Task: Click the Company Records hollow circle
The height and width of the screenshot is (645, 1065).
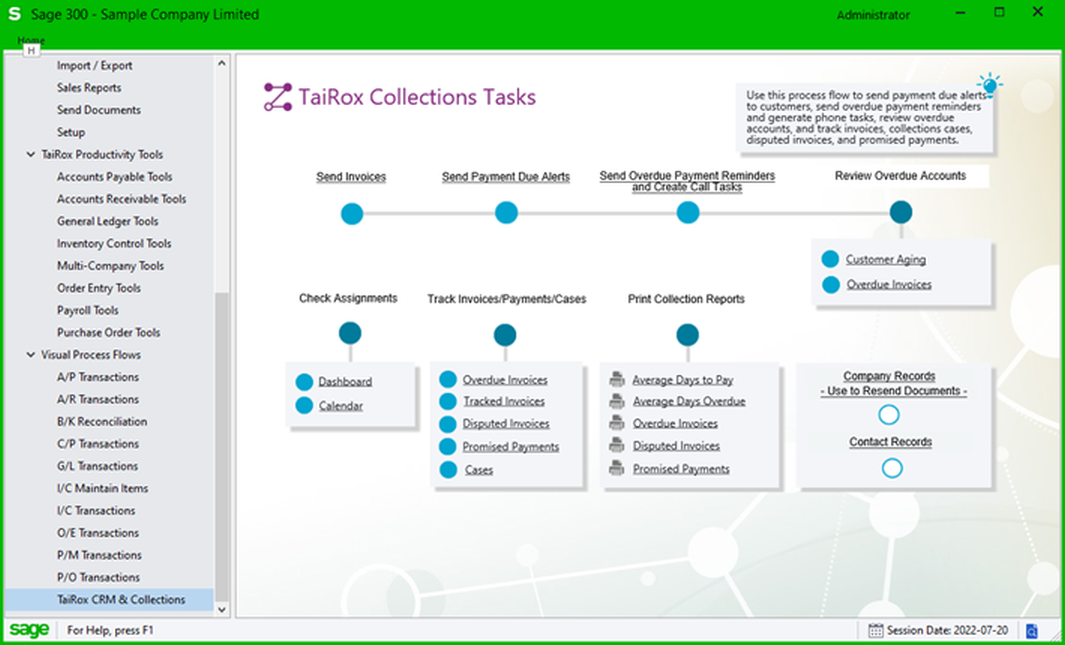Action: coord(888,415)
